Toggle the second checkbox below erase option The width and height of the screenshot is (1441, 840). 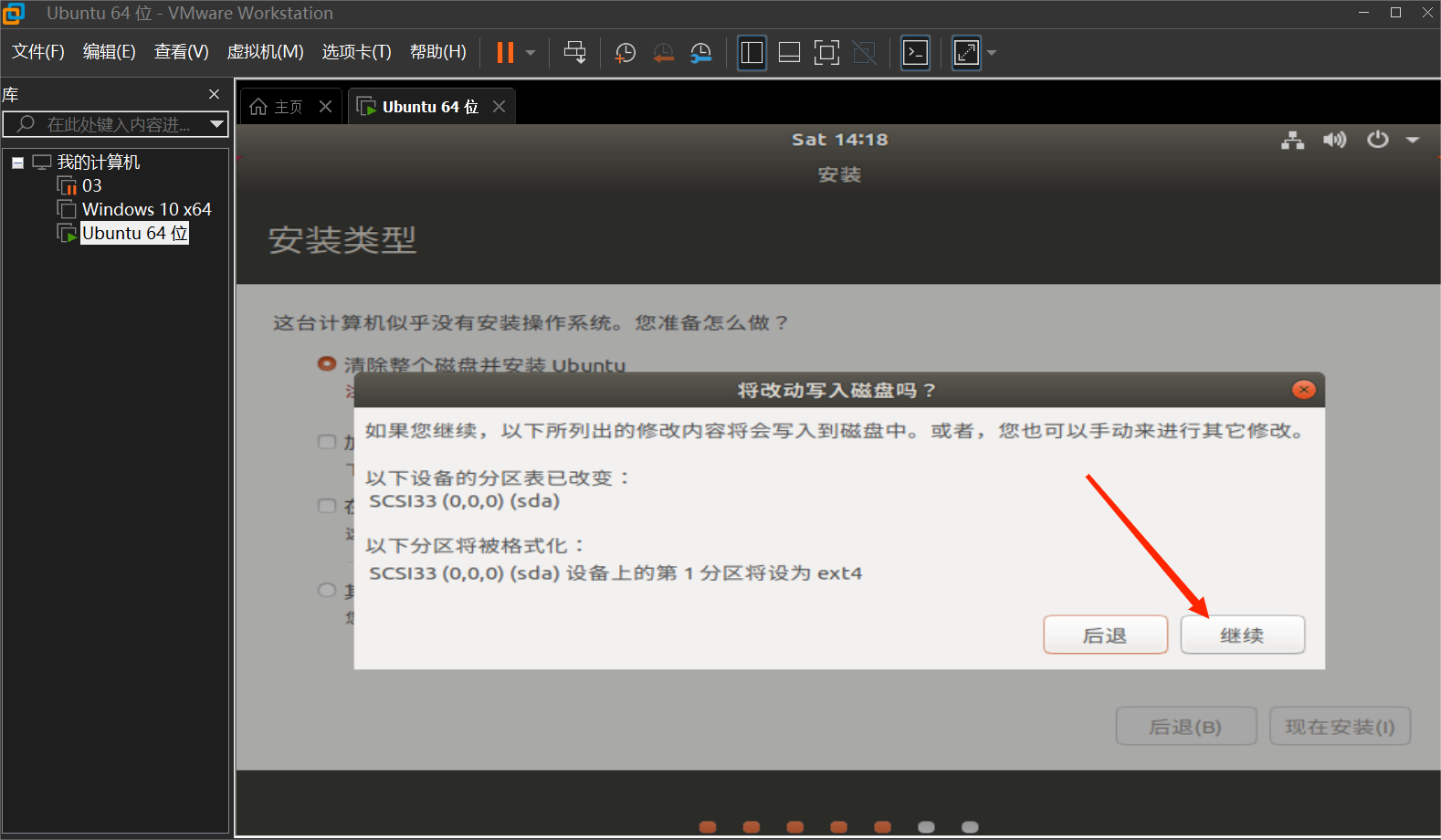[327, 506]
